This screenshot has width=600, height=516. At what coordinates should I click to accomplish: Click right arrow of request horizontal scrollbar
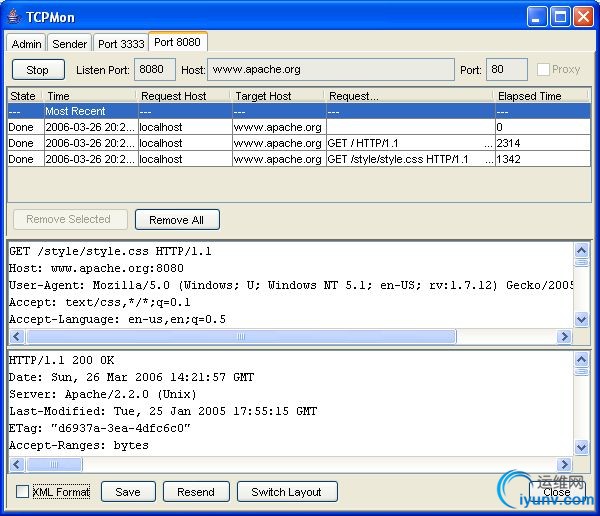[x=564, y=336]
